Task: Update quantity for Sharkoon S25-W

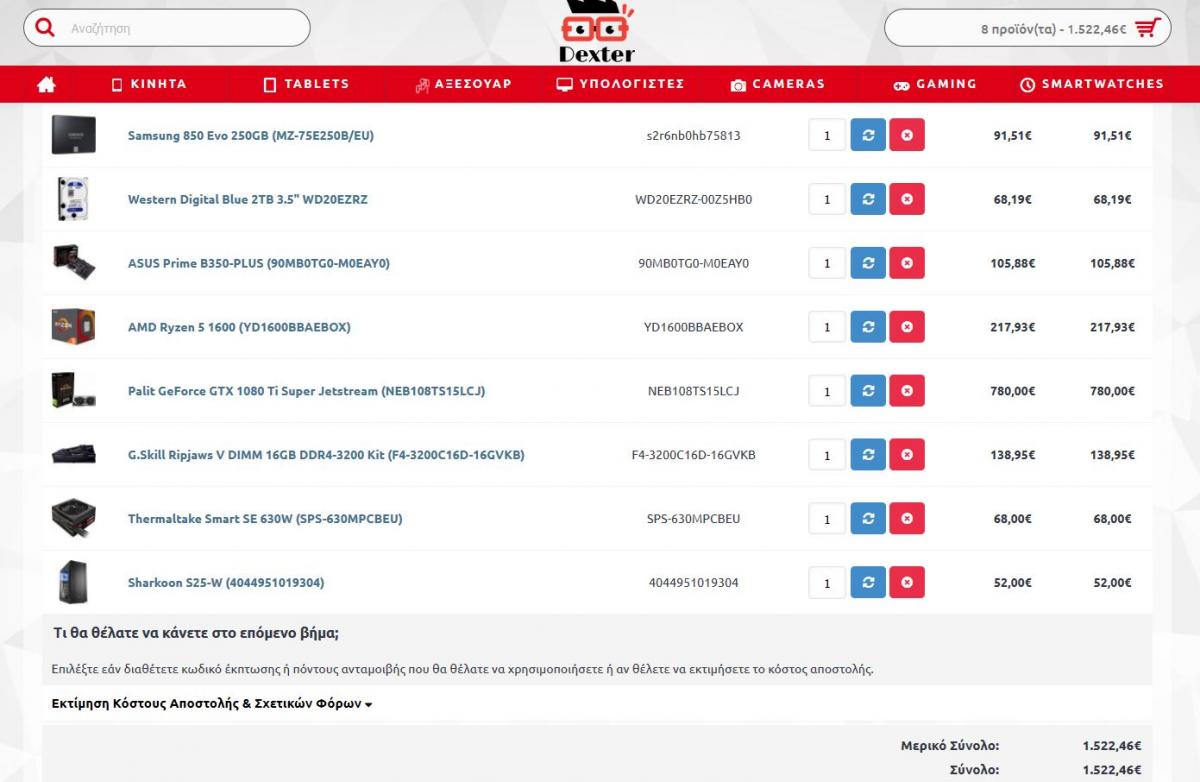Action: pyautogui.click(x=868, y=583)
